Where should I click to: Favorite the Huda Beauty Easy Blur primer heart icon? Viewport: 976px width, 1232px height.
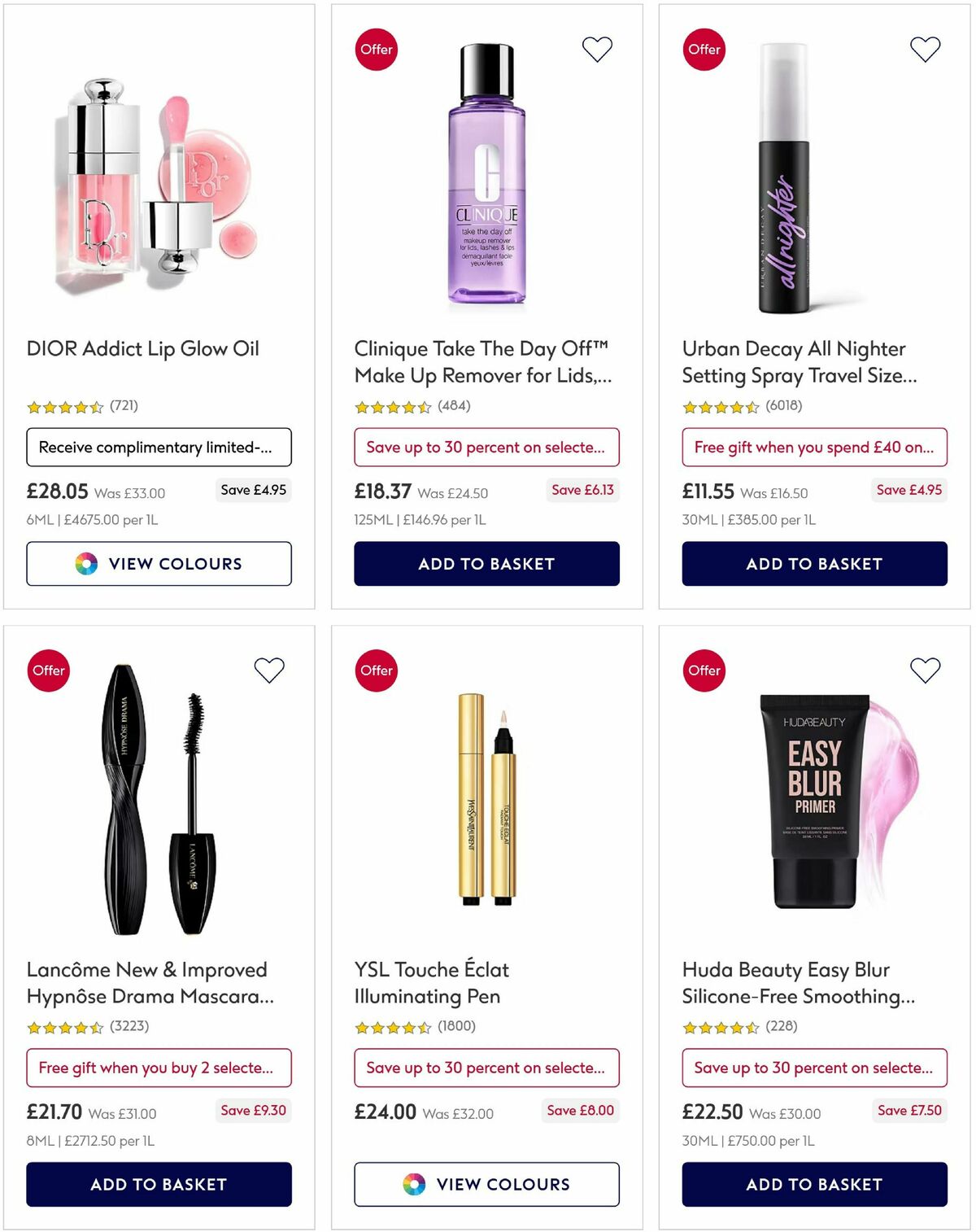tap(925, 670)
